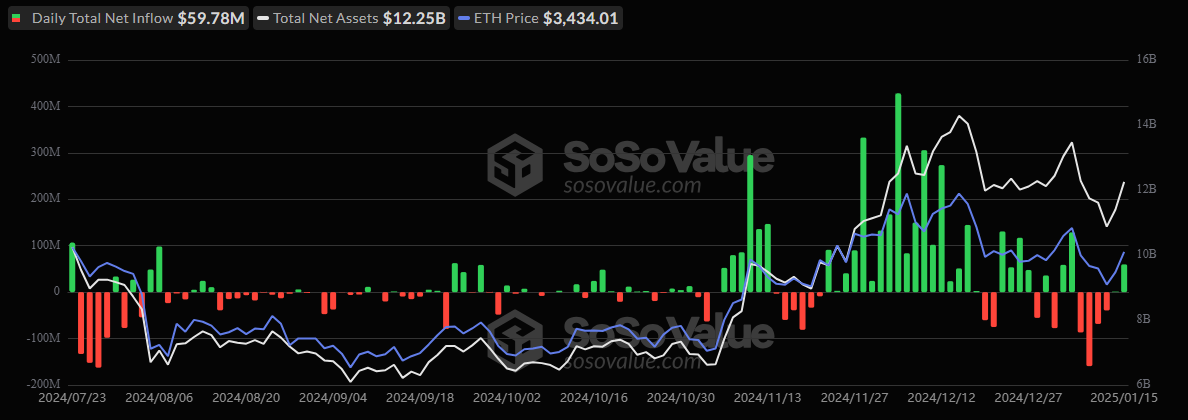This screenshot has height=420, width=1188.
Task: Click the 400M left axis label
Action: tap(45, 106)
